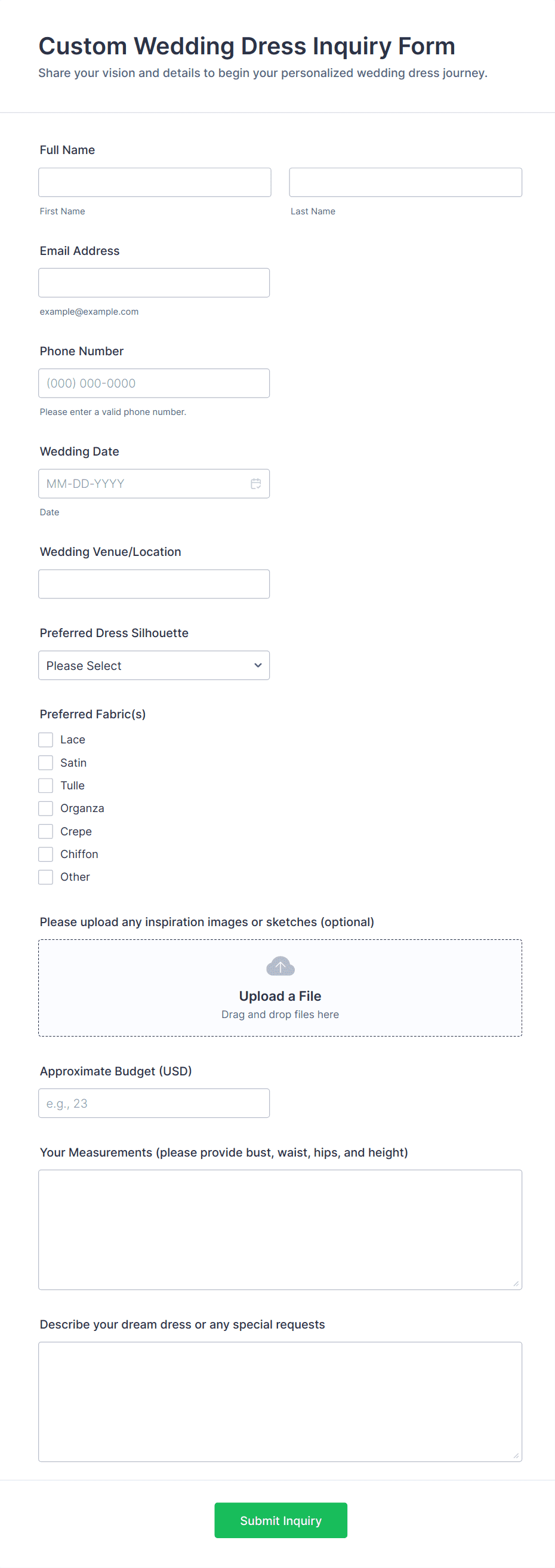Click into the Email Address field
The width and height of the screenshot is (555, 1568).
click(154, 283)
